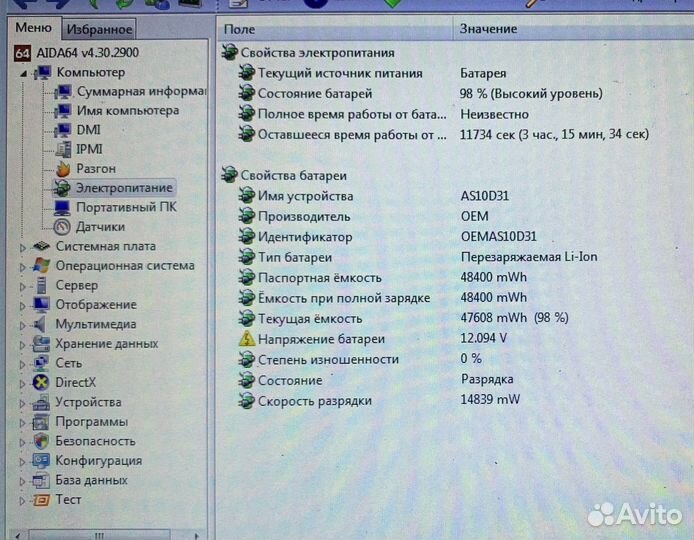Viewport: 694px width, 540px height.
Task: Click the Системная плата board icon
Action: tap(41, 246)
